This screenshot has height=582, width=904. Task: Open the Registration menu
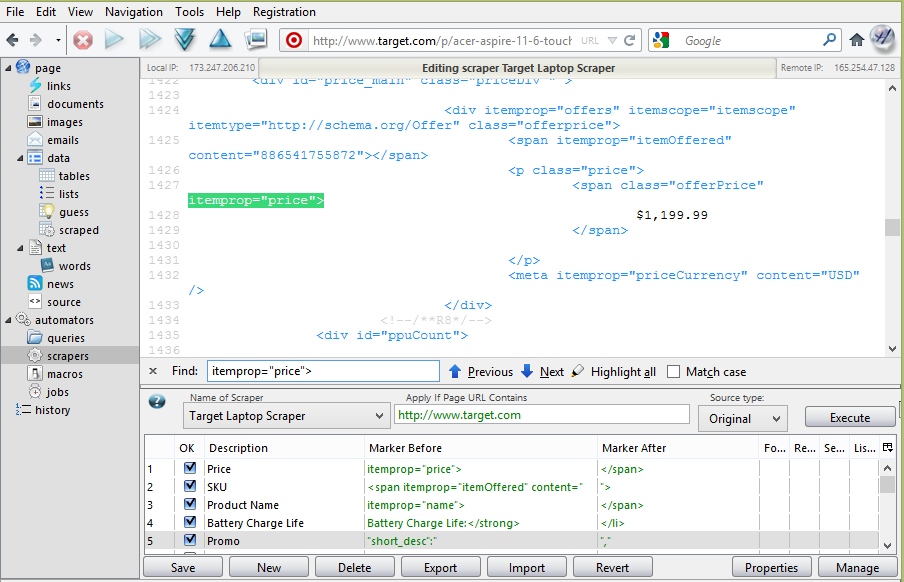pos(284,12)
